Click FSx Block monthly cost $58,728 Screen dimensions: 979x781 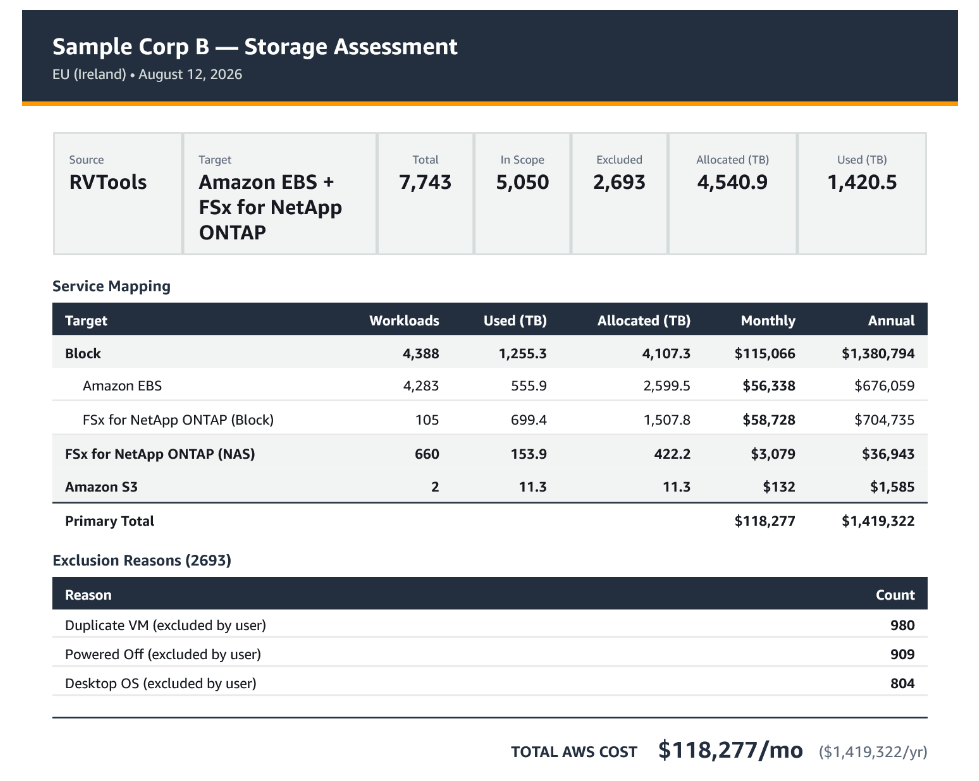769,420
